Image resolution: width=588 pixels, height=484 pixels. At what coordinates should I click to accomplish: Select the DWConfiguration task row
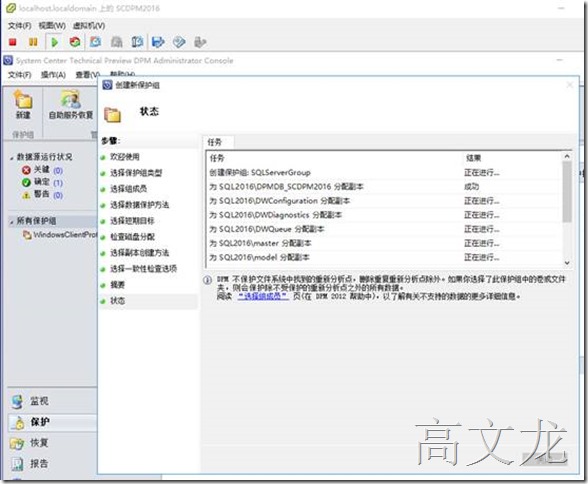point(384,201)
